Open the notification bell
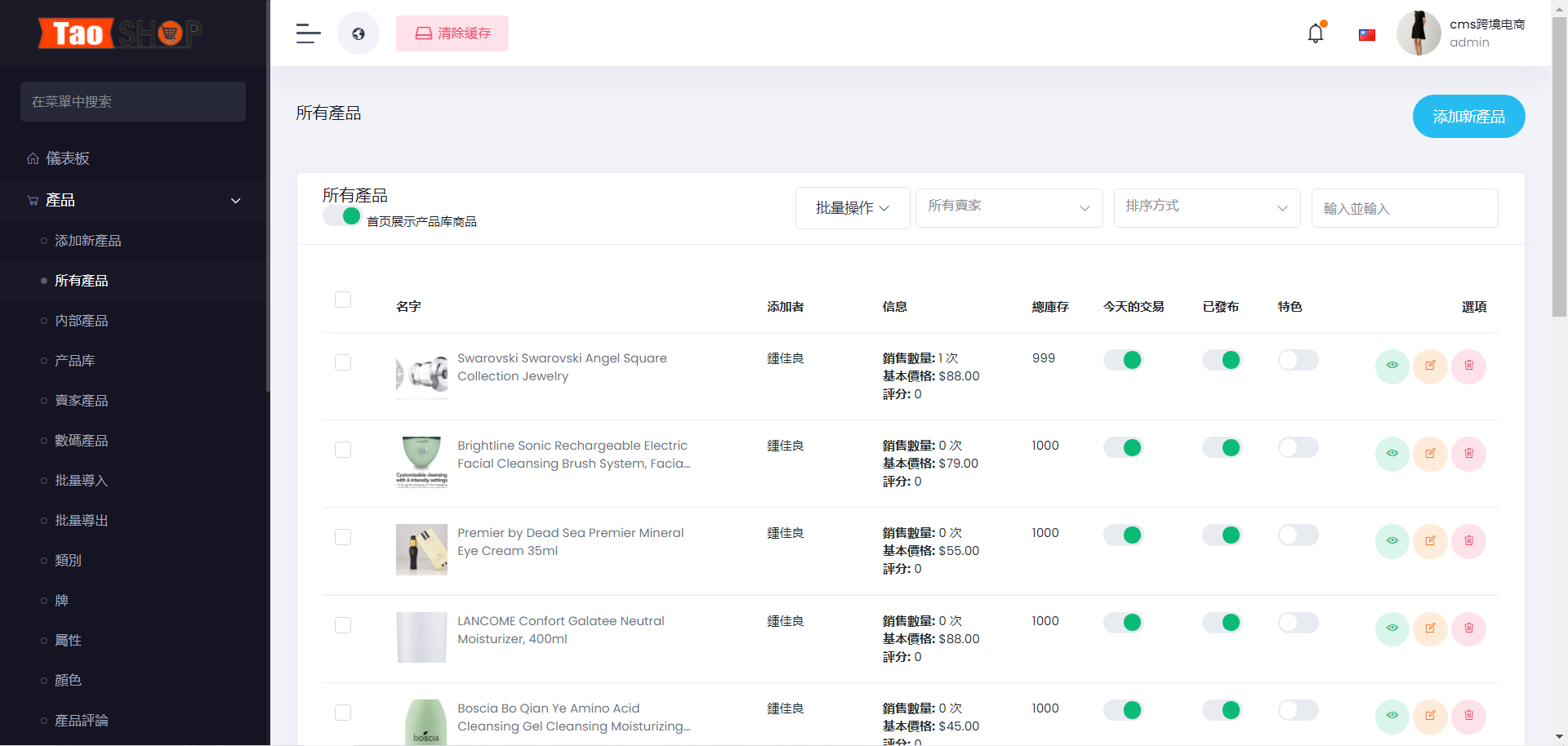The image size is (1568, 746). coord(1315,33)
